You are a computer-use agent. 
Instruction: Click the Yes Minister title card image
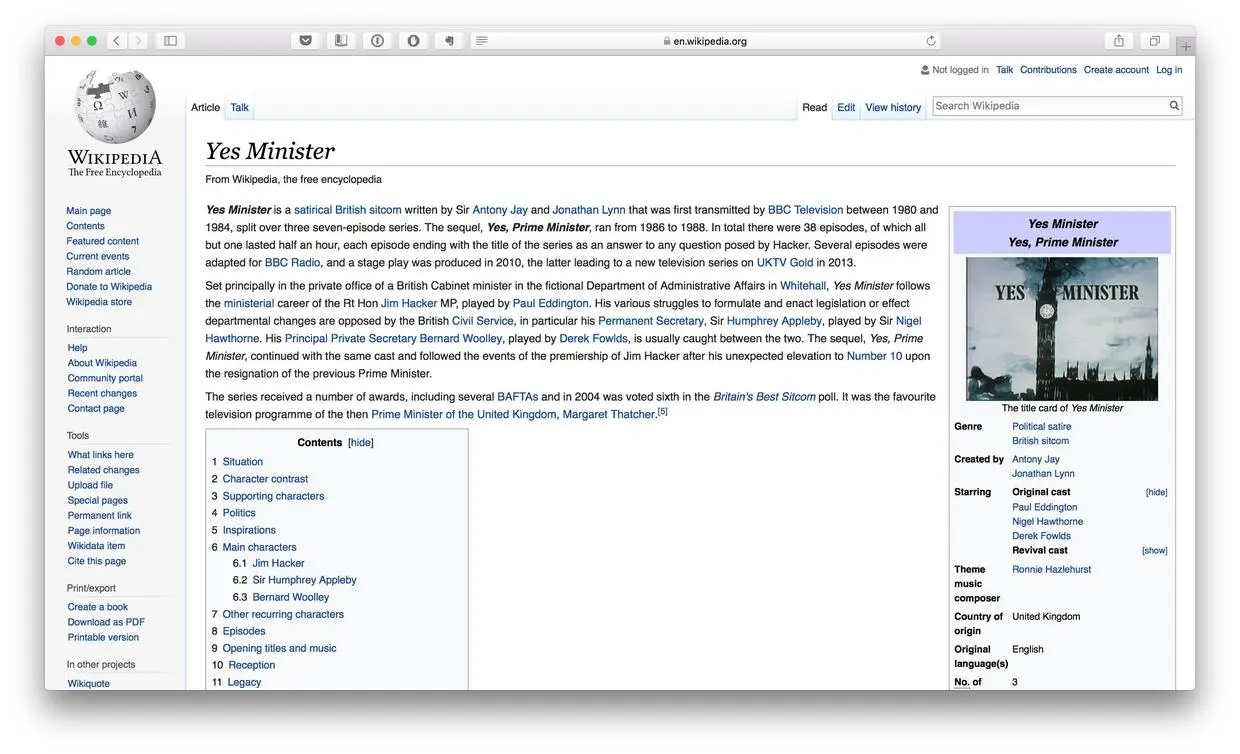point(1062,329)
